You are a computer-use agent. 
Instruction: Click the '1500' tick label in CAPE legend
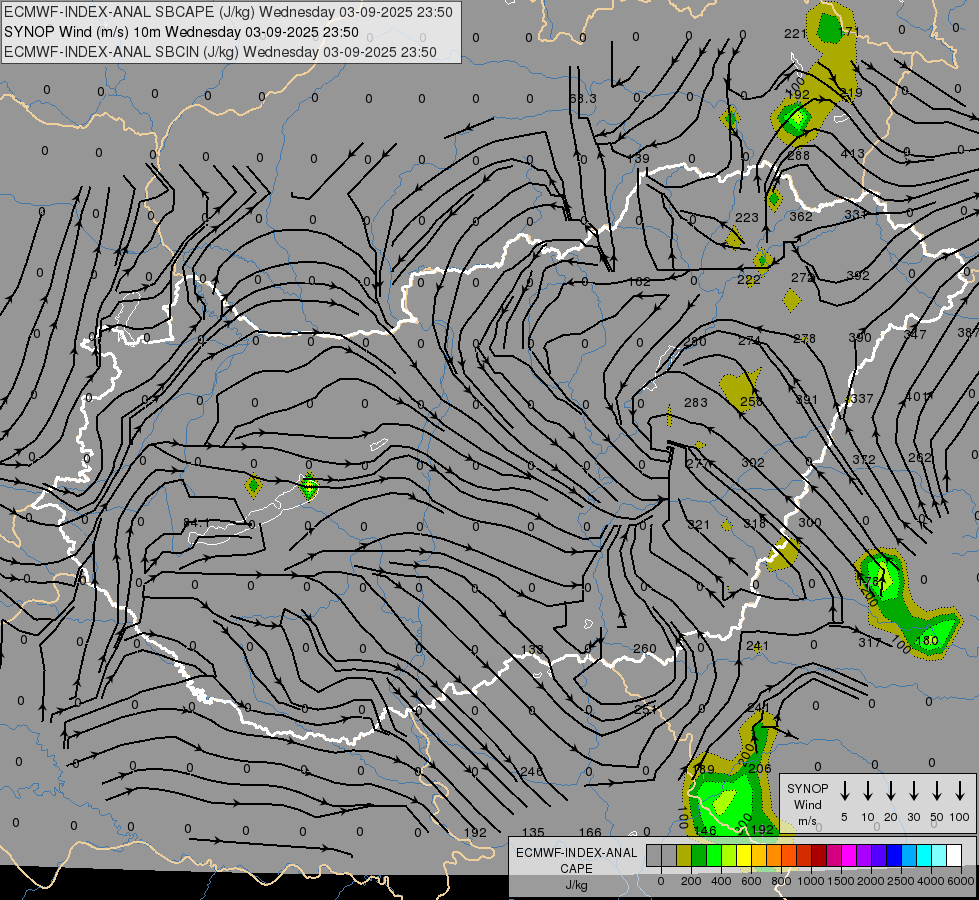[841, 881]
